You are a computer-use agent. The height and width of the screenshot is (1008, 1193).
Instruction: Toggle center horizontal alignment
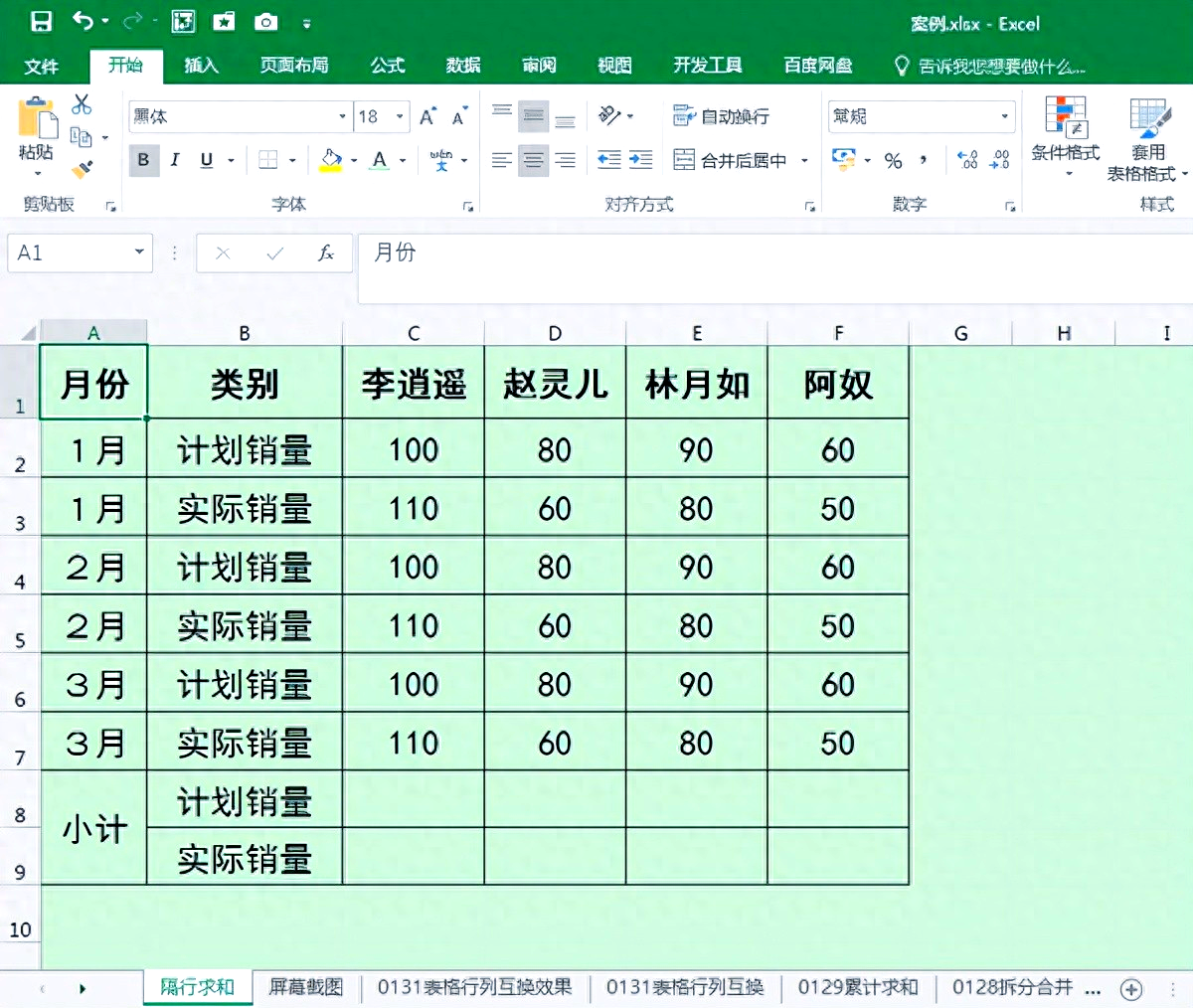pyautogui.click(x=533, y=160)
